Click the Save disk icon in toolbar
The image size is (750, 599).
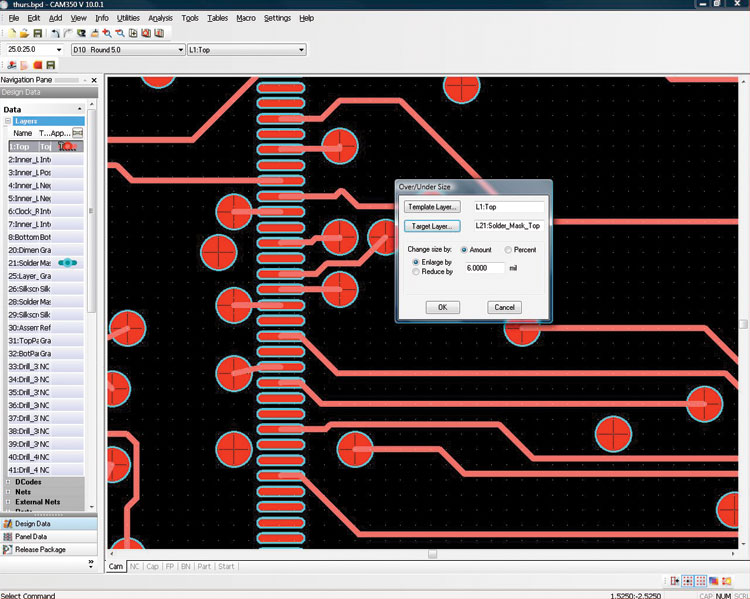point(37,33)
